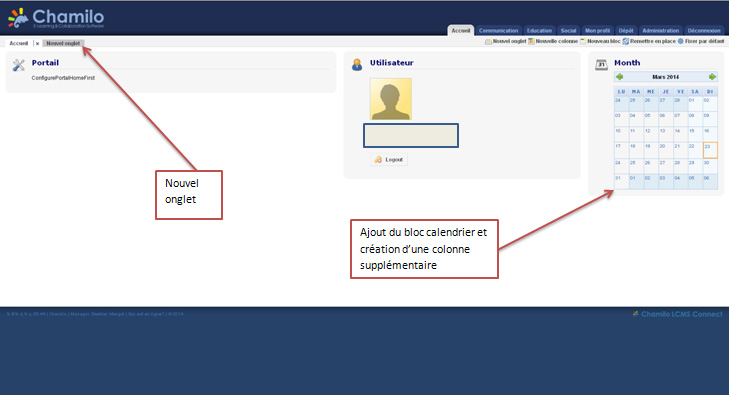The image size is (729, 395).
Task: Select day 19 in the calendar
Action: pyautogui.click(x=650, y=150)
